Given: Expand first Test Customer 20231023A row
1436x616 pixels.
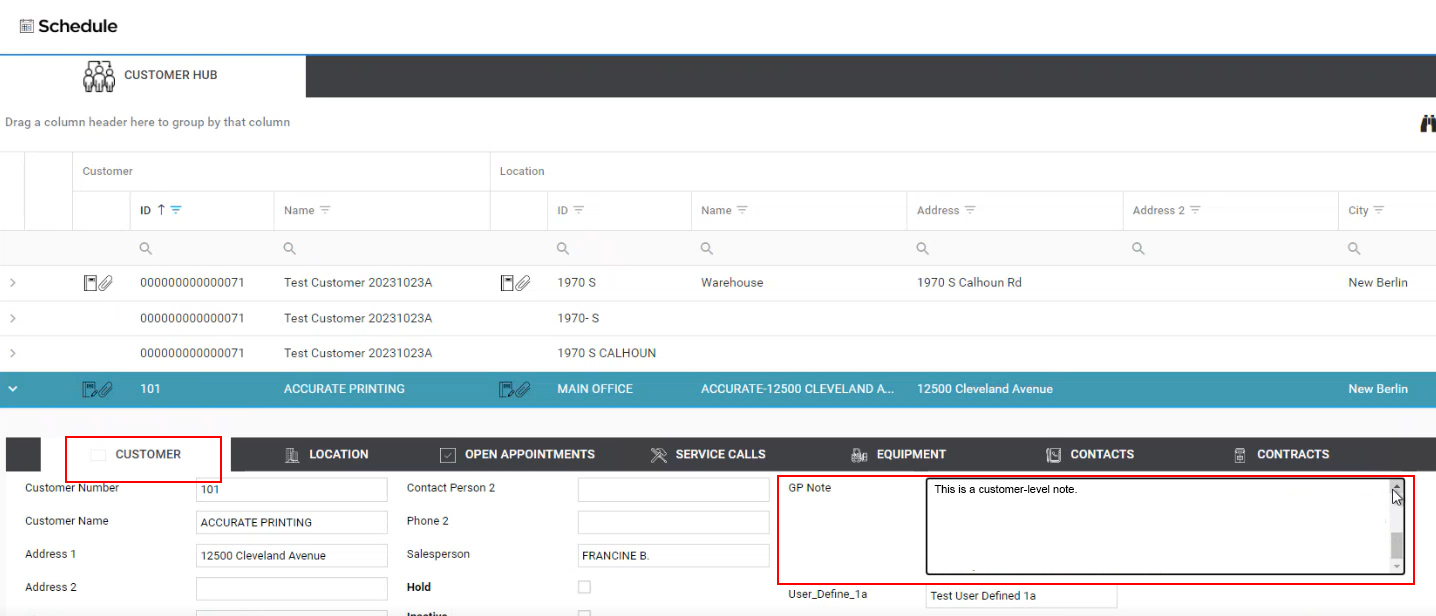Looking at the screenshot, I should click(12, 283).
